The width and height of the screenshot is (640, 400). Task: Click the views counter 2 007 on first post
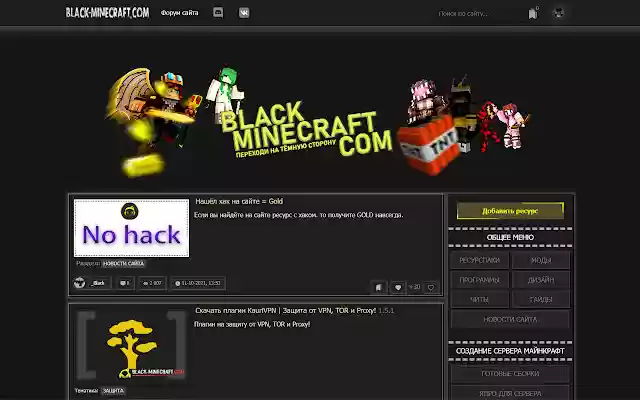(x=153, y=283)
